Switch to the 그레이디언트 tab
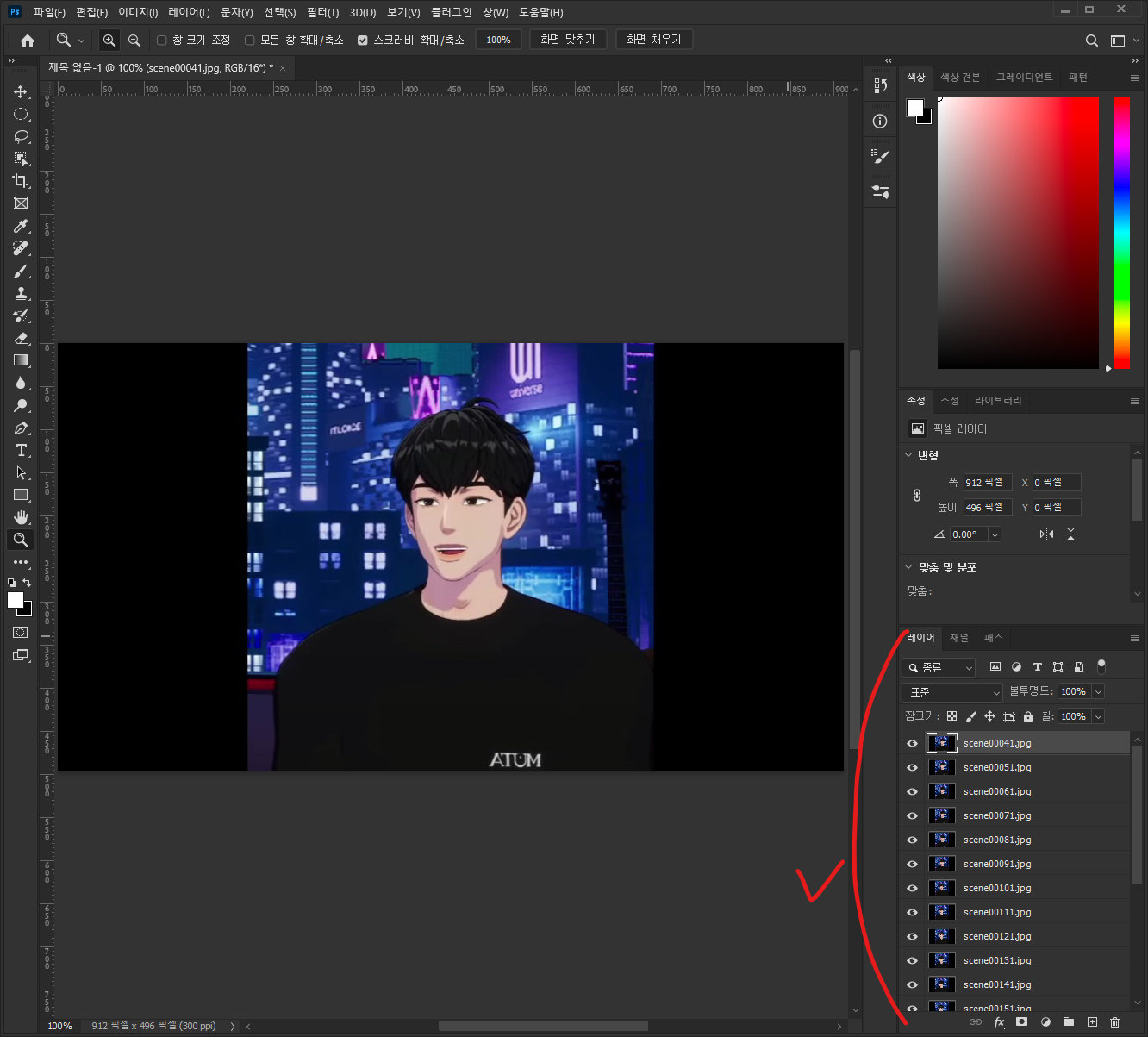1148x1037 pixels. point(1025,78)
